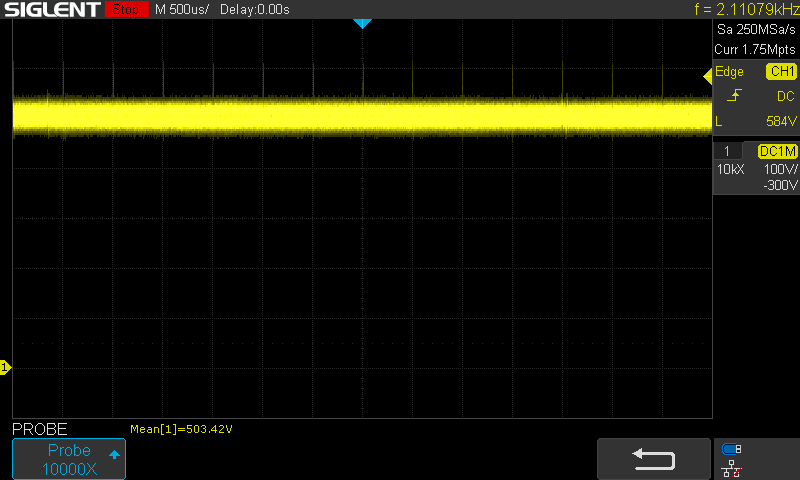Screen dimensions: 800x480
Task: Select the yellow trigger level arrow
Action: click(x=707, y=76)
